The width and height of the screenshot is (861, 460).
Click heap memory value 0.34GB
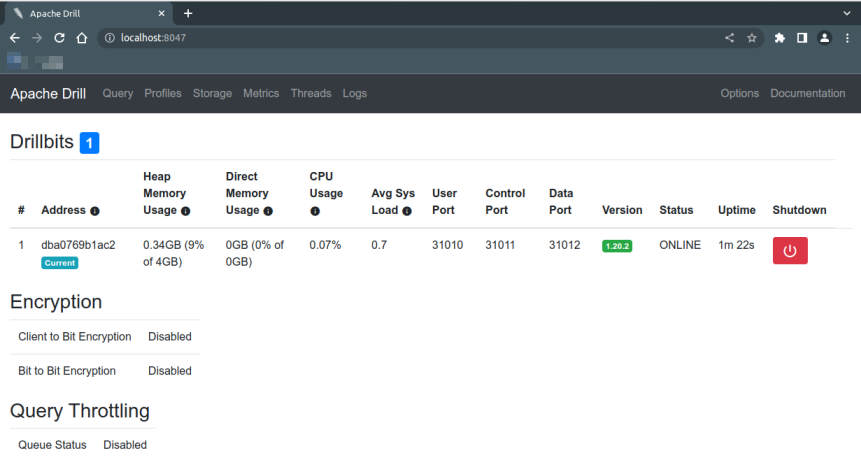coord(174,253)
